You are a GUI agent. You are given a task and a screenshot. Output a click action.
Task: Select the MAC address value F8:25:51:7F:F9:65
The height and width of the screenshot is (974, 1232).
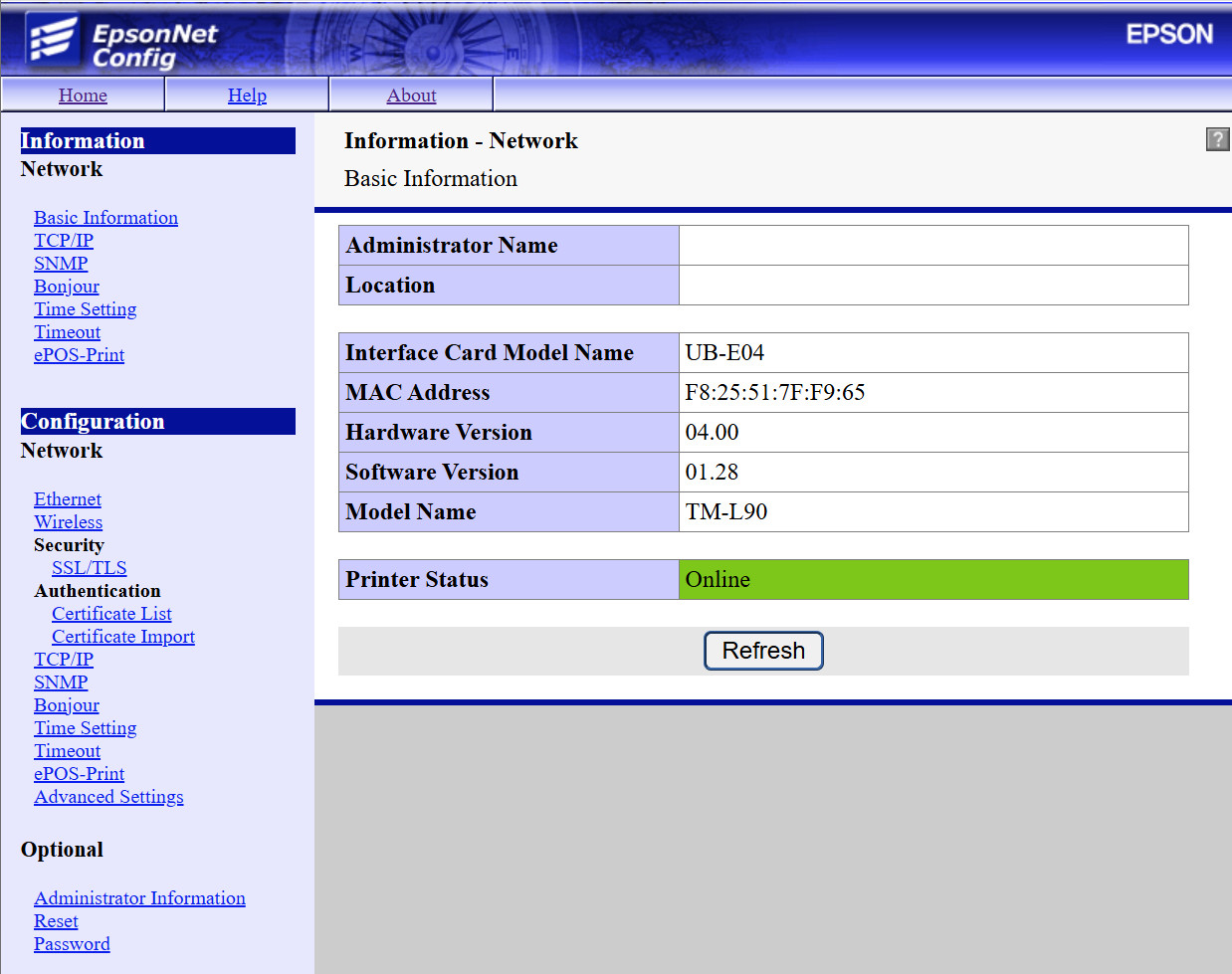point(775,393)
